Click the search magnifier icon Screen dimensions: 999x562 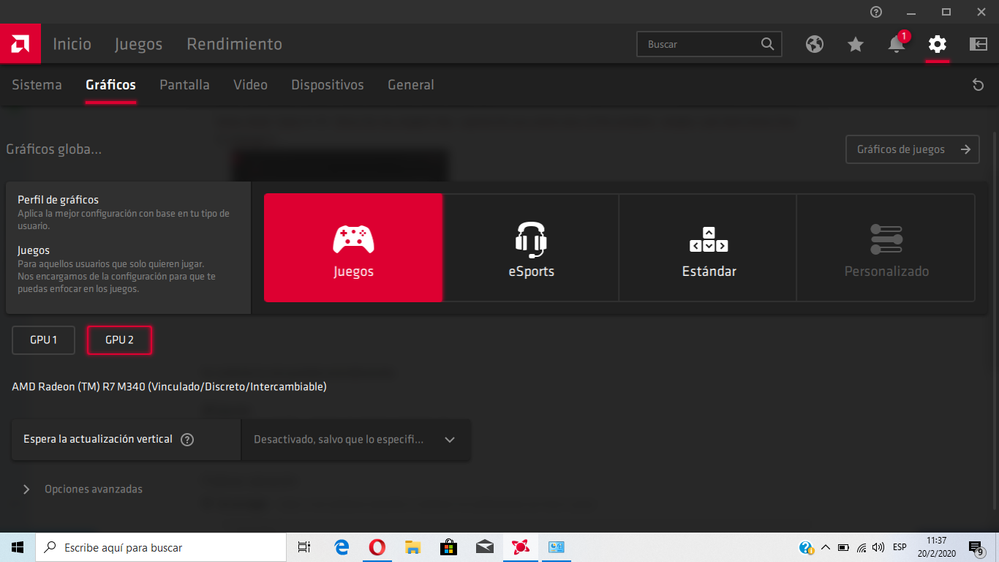coord(767,44)
